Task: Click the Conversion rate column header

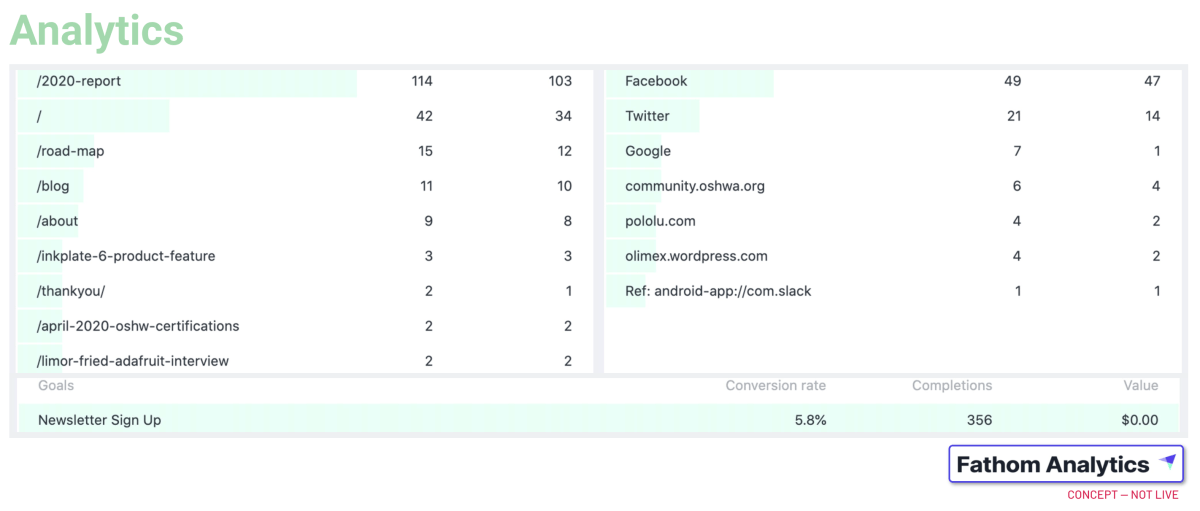Action: pyautogui.click(x=776, y=385)
